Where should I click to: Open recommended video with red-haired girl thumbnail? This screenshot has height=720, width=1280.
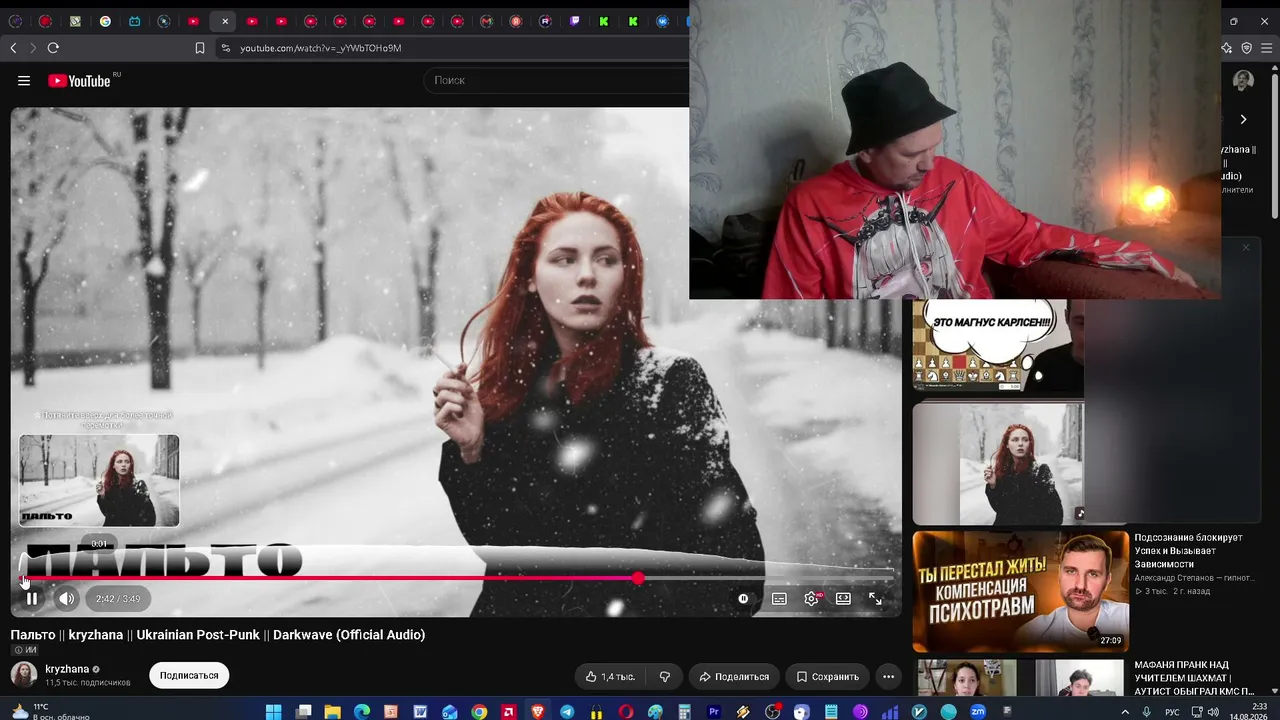click(x=998, y=463)
